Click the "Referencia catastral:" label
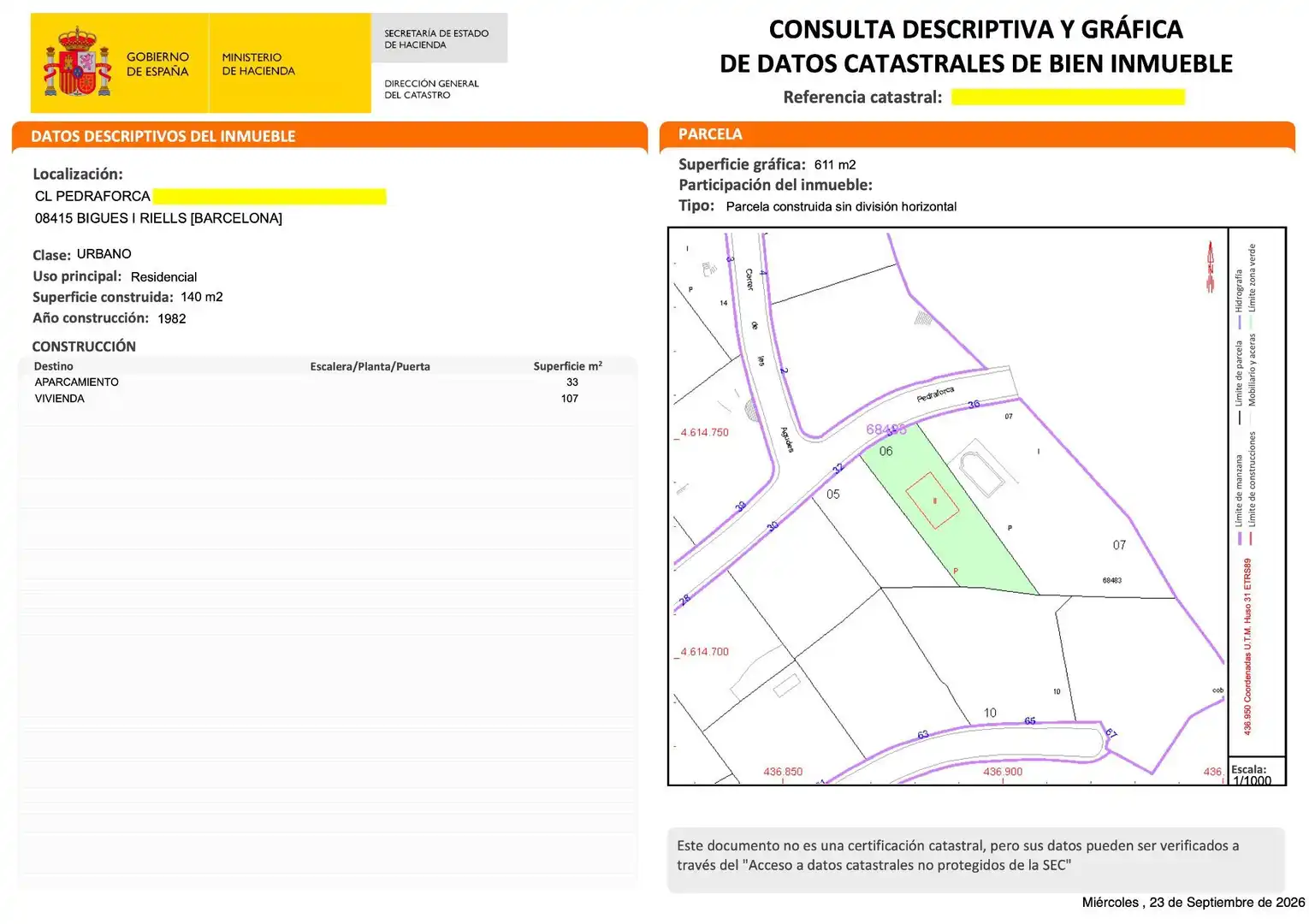The height and width of the screenshot is (924, 1309). pos(862,97)
